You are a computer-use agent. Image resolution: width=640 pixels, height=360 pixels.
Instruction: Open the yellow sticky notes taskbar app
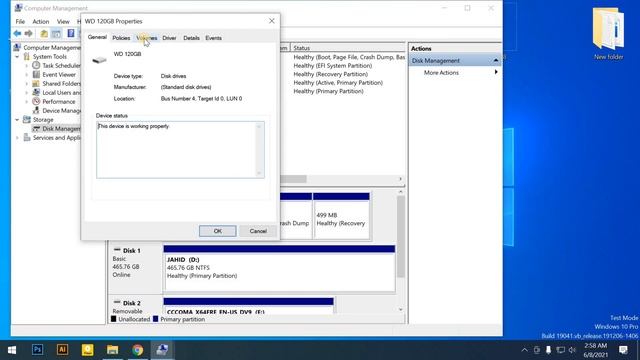[x=87, y=350]
